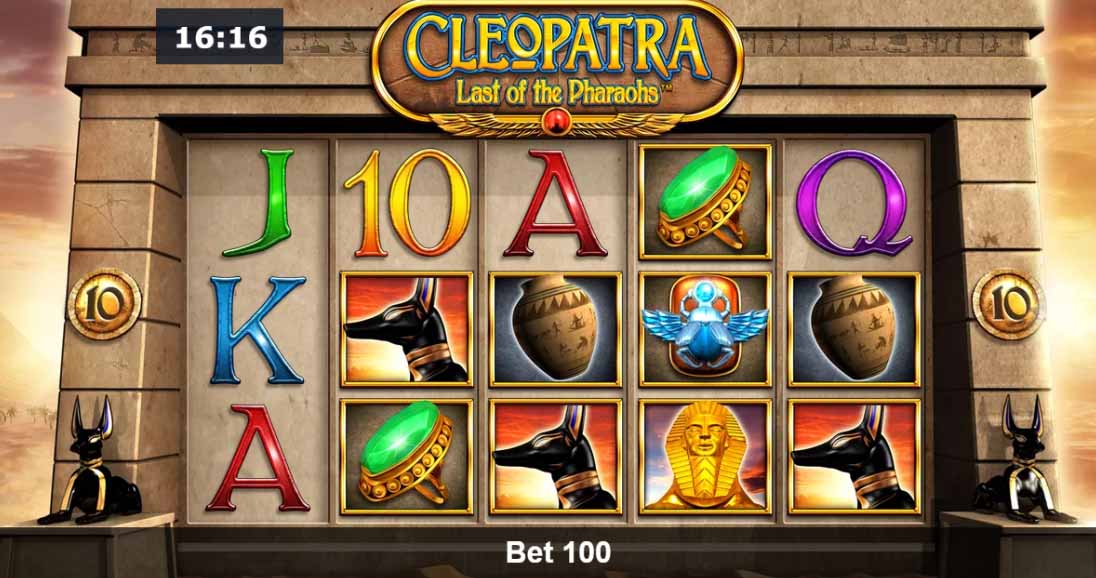The width and height of the screenshot is (1096, 578).
Task: Click the green J symbol on reel one
Action: tap(258, 203)
